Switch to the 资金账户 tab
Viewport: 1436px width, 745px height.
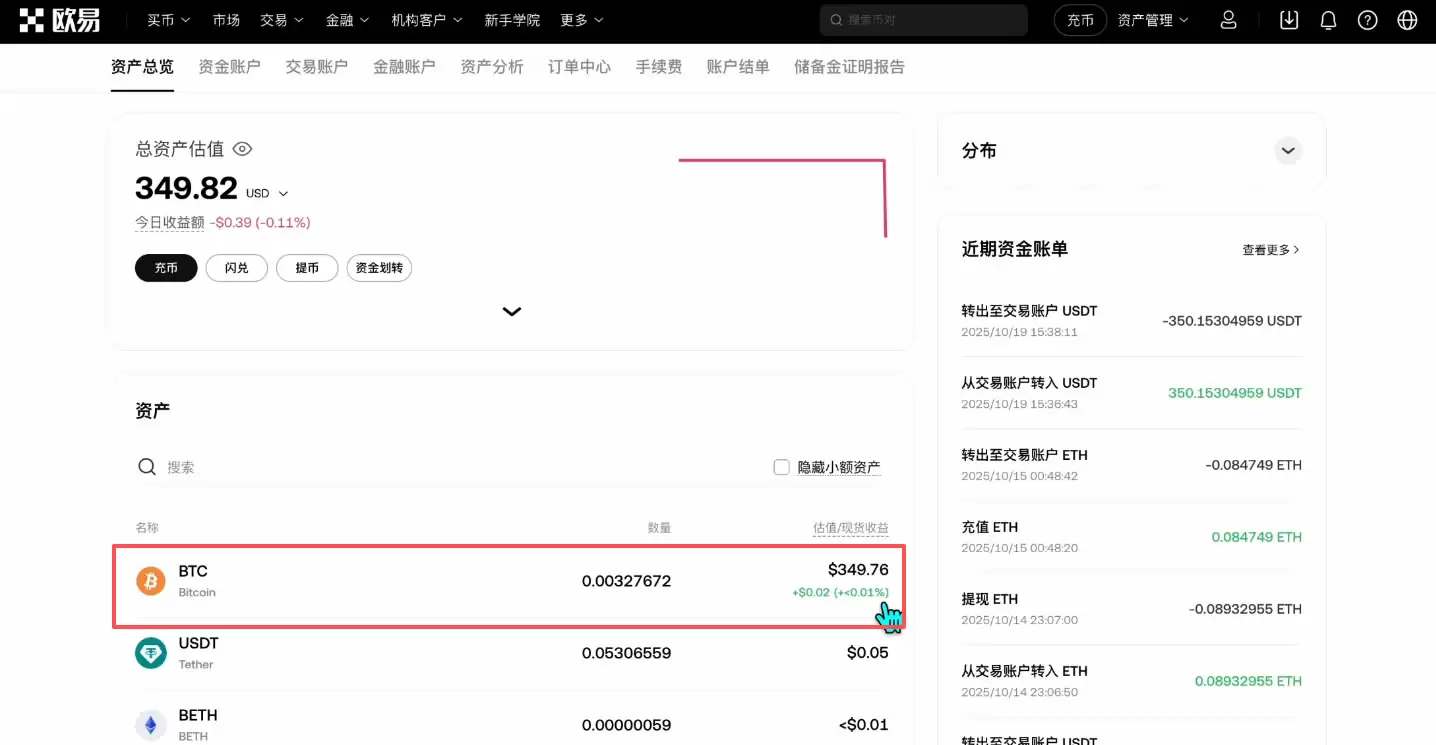tap(228, 67)
